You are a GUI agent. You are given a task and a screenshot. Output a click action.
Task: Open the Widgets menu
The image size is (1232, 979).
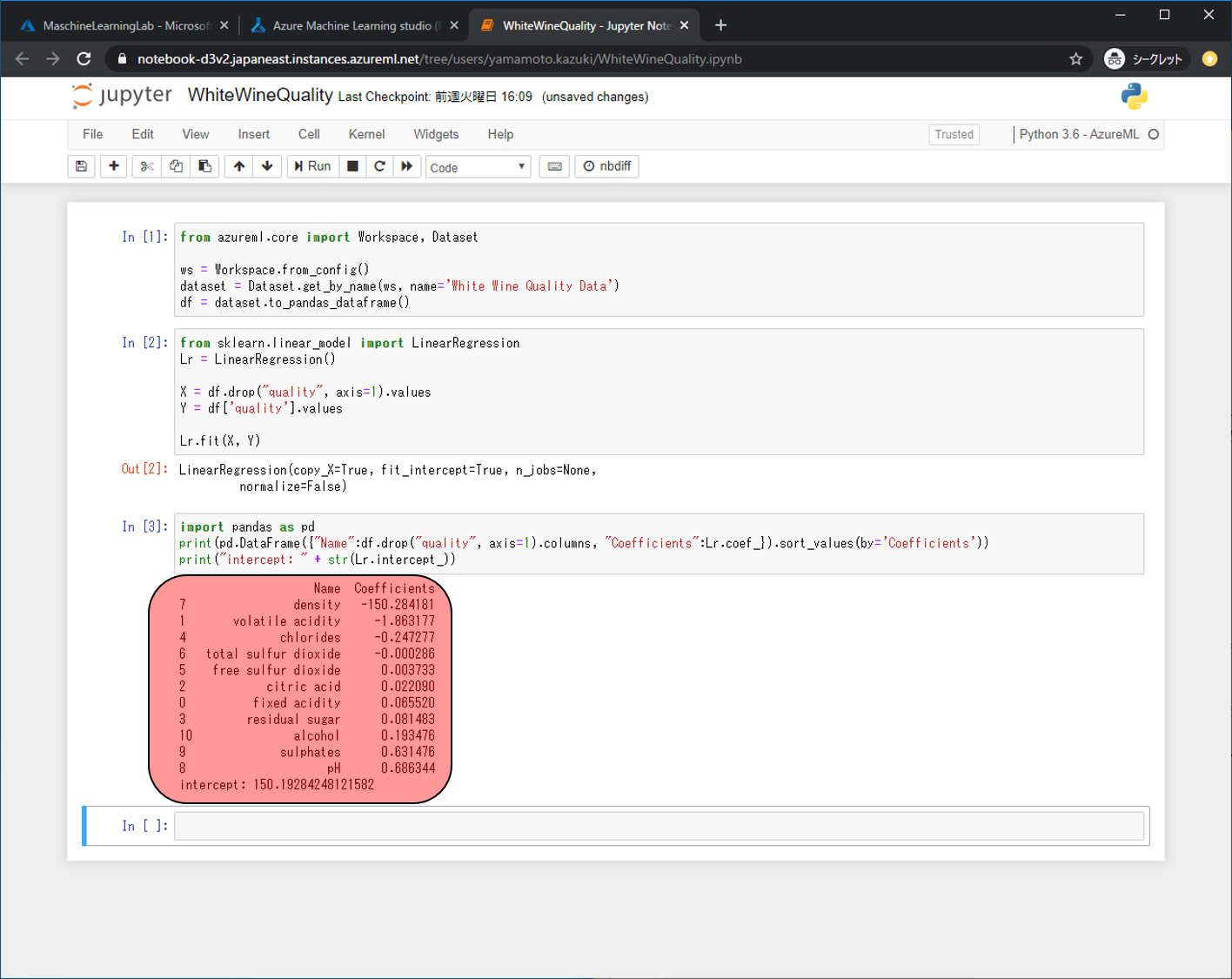(x=436, y=134)
